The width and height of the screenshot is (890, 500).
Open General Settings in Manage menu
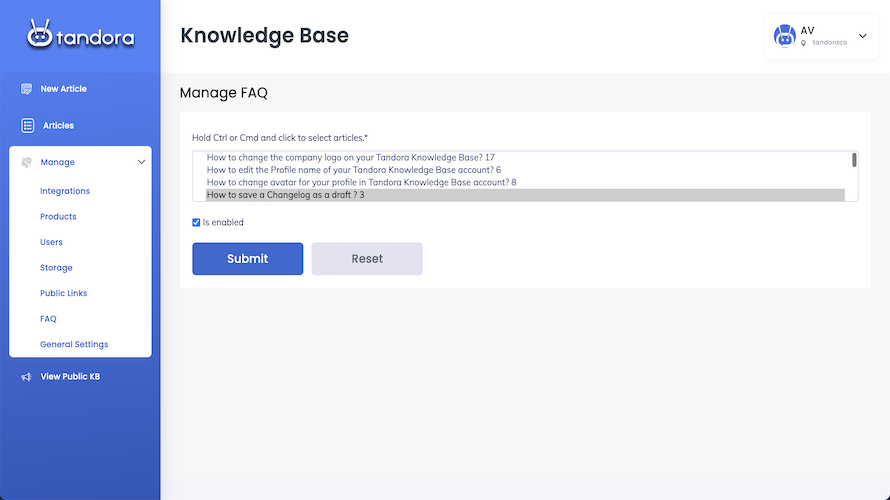pyautogui.click(x=74, y=344)
